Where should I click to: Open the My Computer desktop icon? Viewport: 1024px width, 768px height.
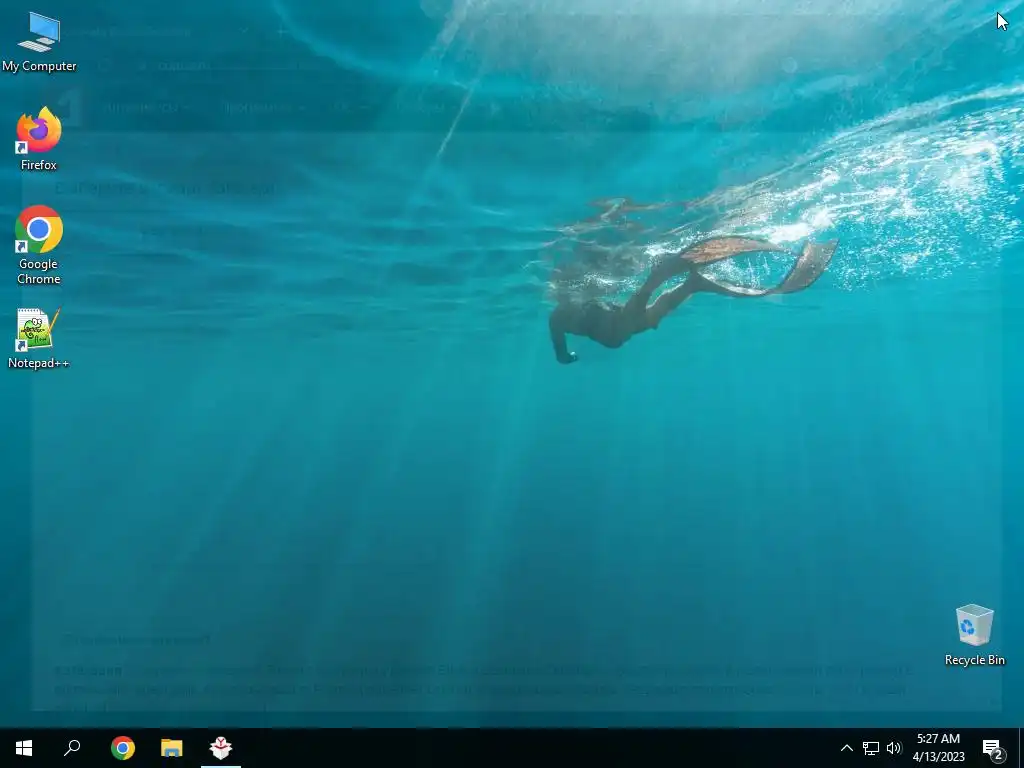point(39,41)
